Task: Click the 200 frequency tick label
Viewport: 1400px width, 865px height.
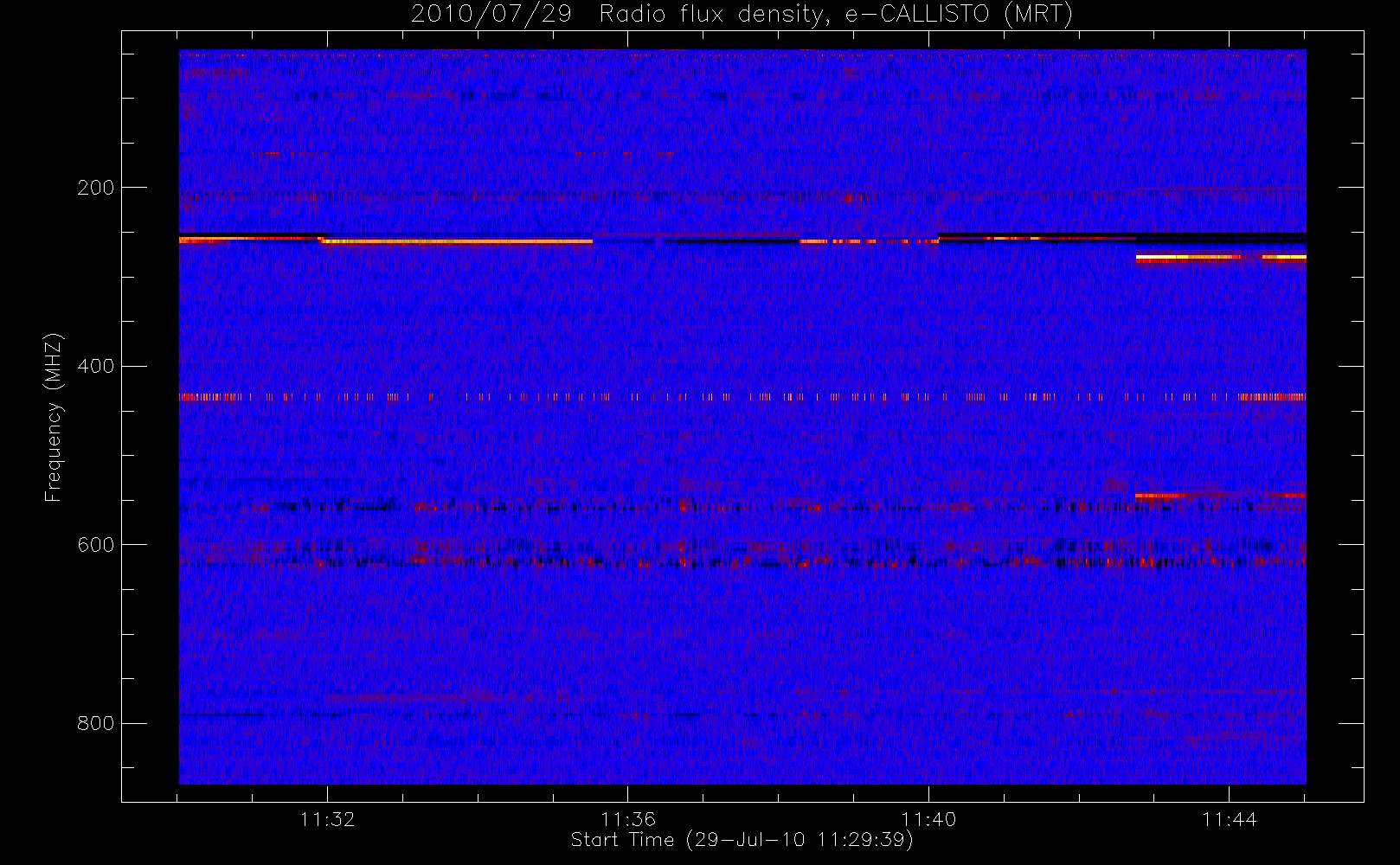Action: [x=95, y=188]
